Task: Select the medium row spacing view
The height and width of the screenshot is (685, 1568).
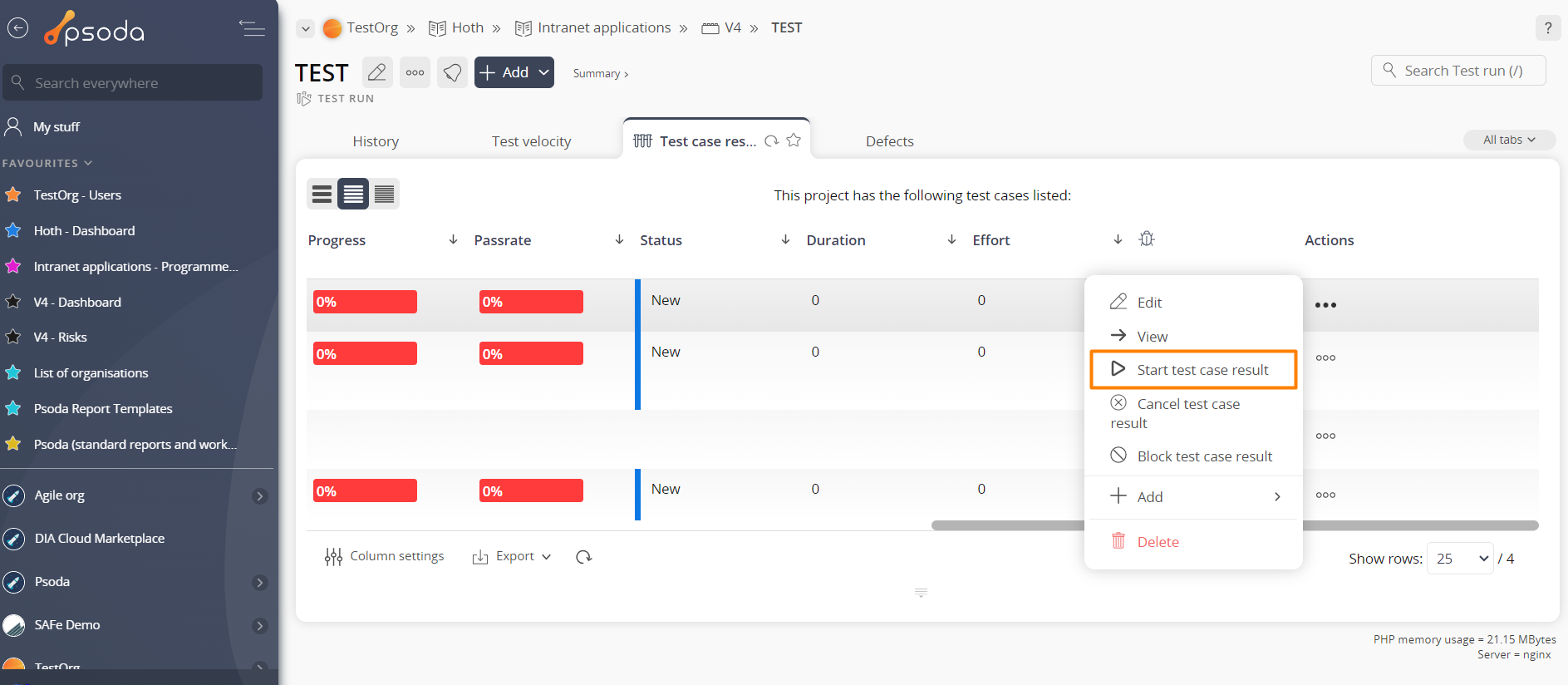Action: (353, 194)
